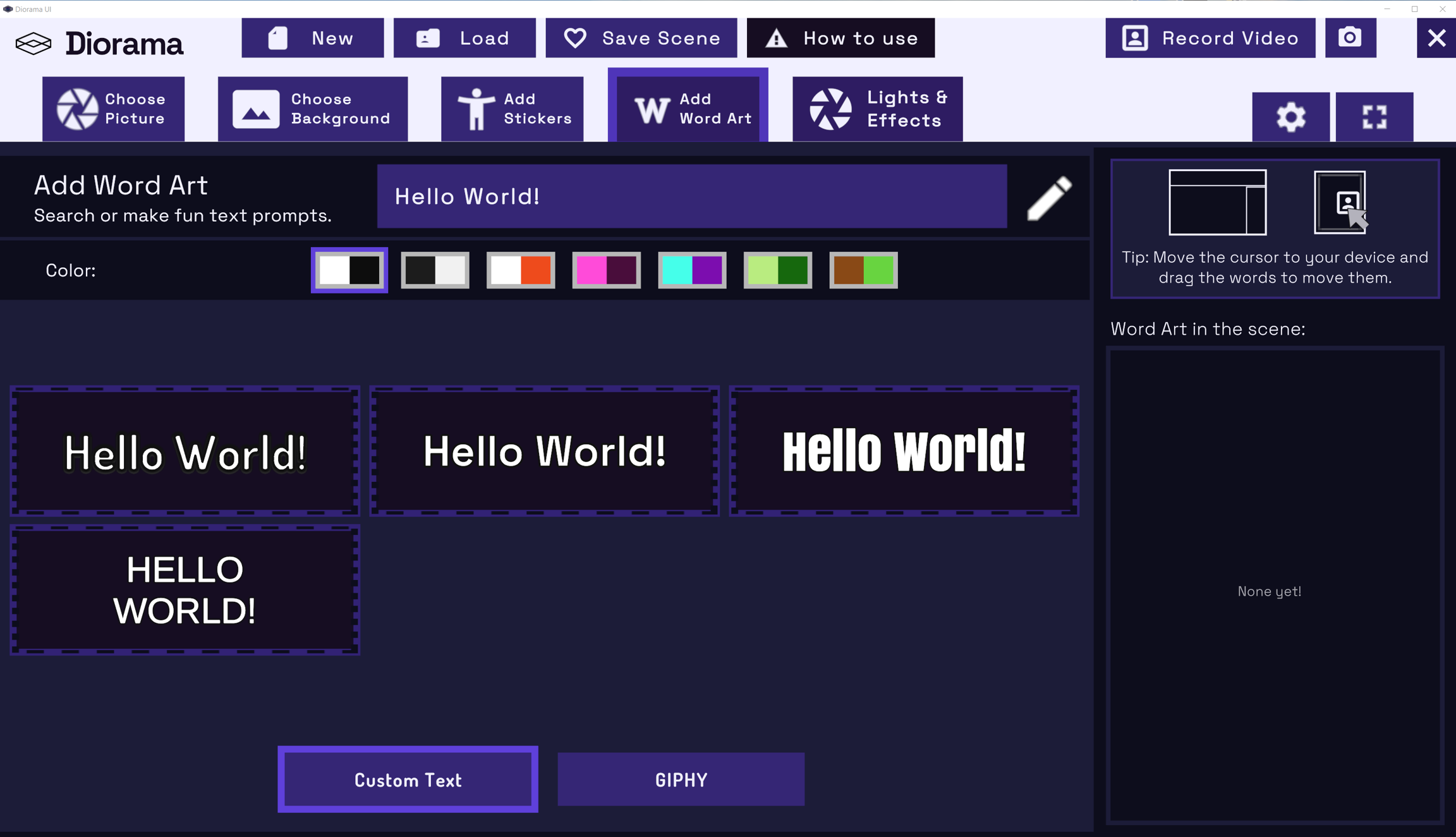Toggle fullscreen expand icon

point(1374,117)
